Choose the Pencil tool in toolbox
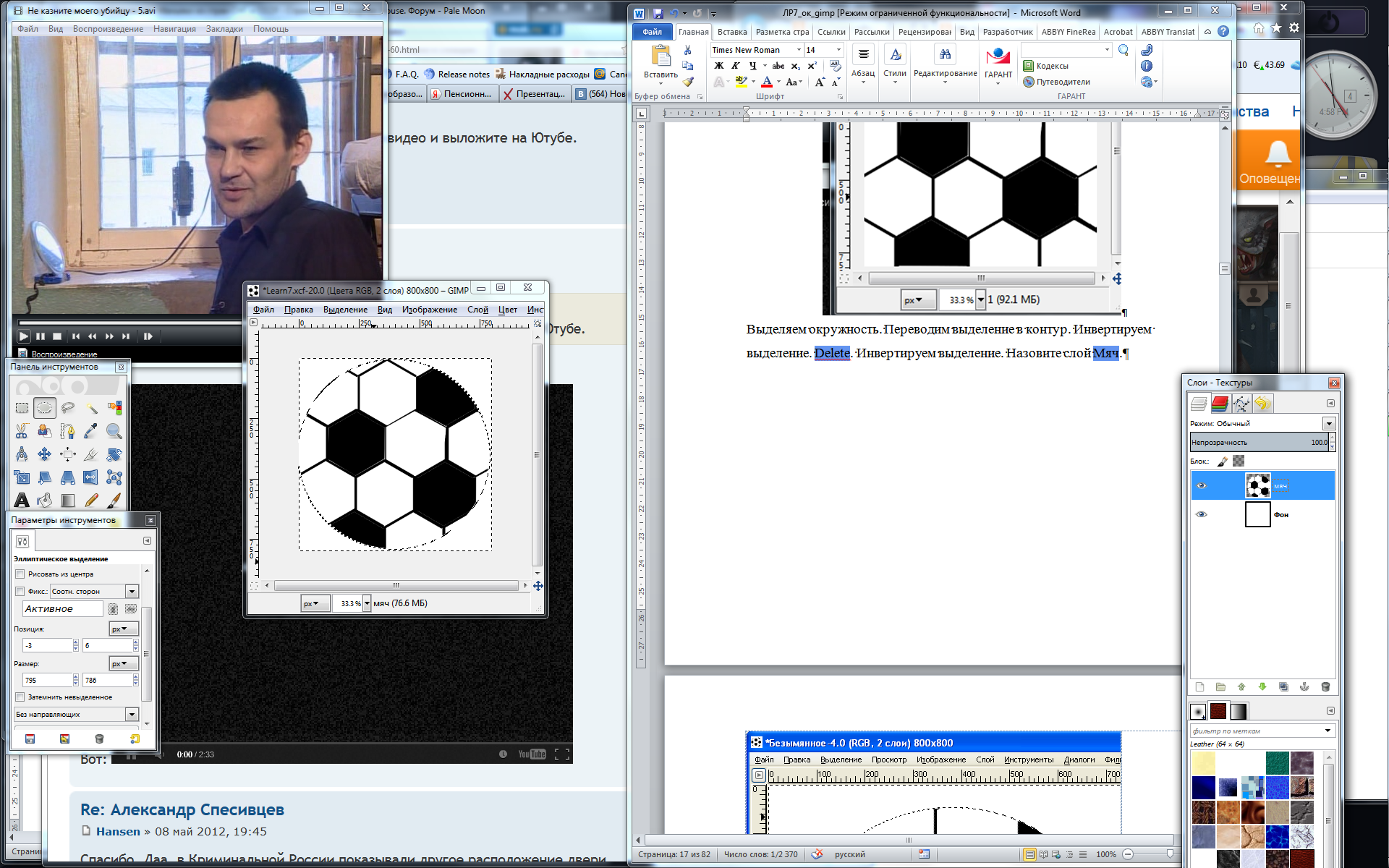Screen dimensions: 1389x868 pos(91,500)
